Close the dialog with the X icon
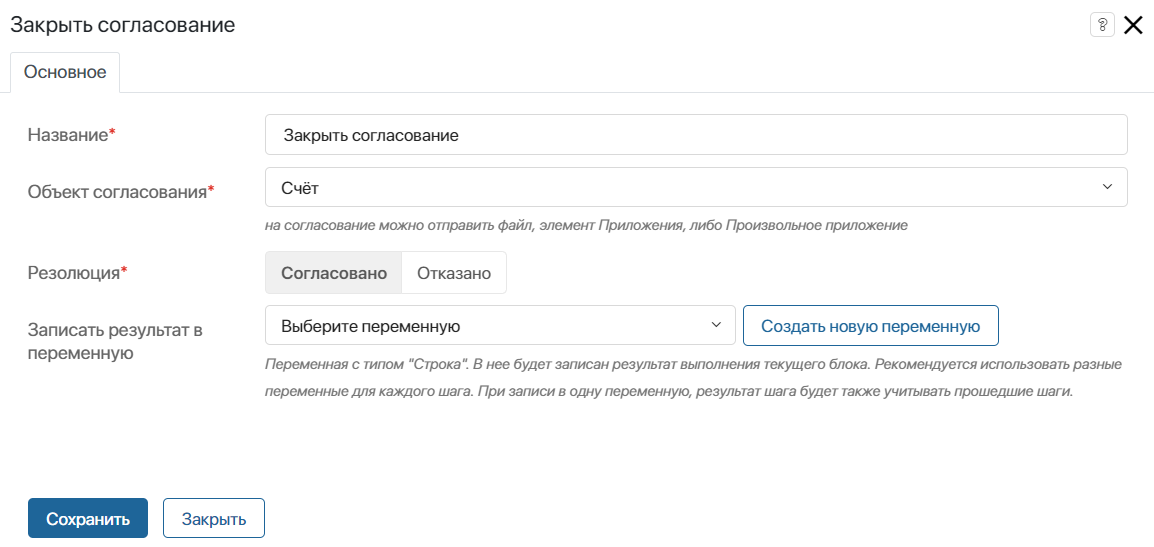1154x547 pixels. (1133, 25)
